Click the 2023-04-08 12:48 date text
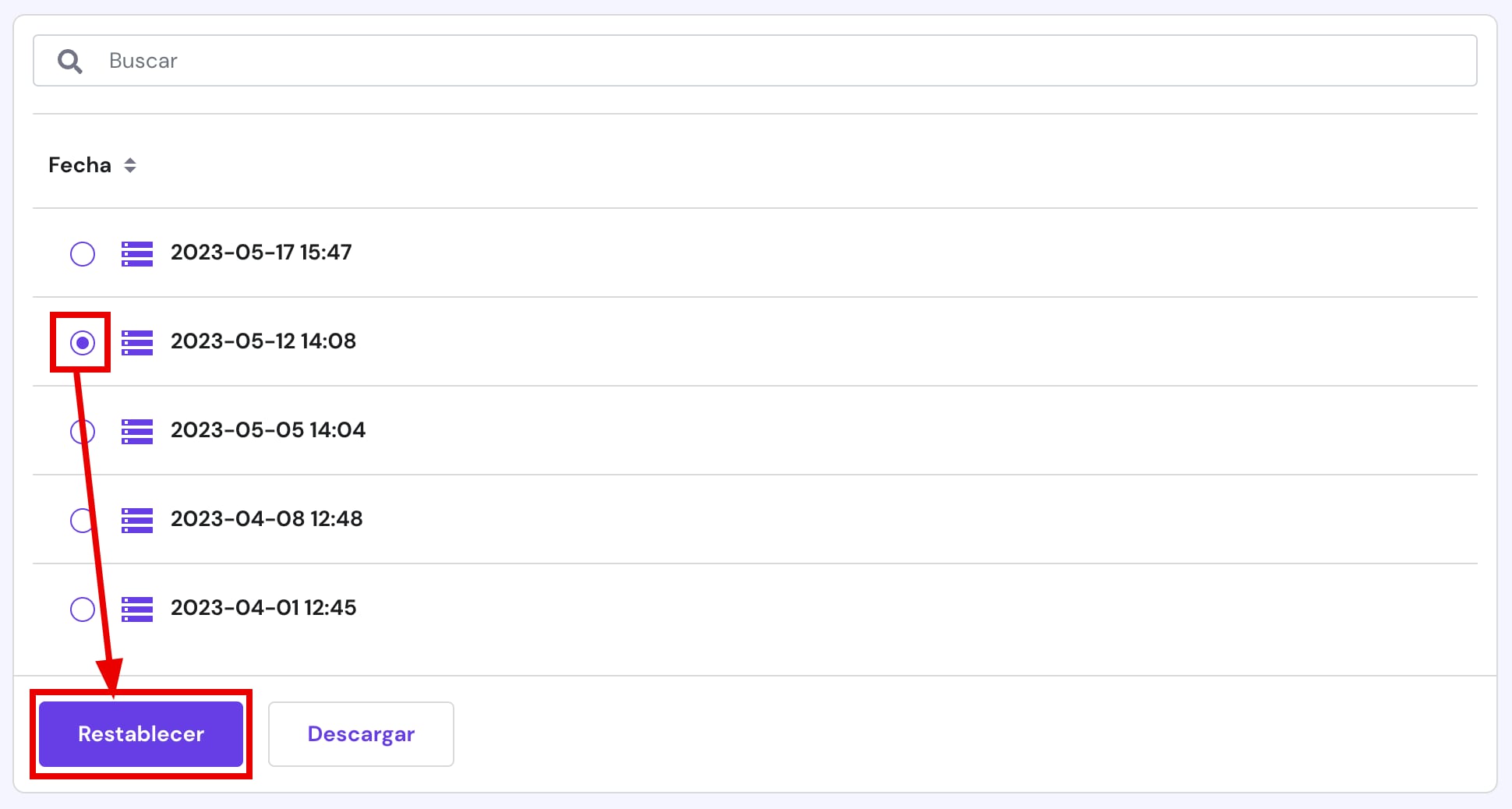Screen dimensions: 1512x809 click(x=267, y=519)
